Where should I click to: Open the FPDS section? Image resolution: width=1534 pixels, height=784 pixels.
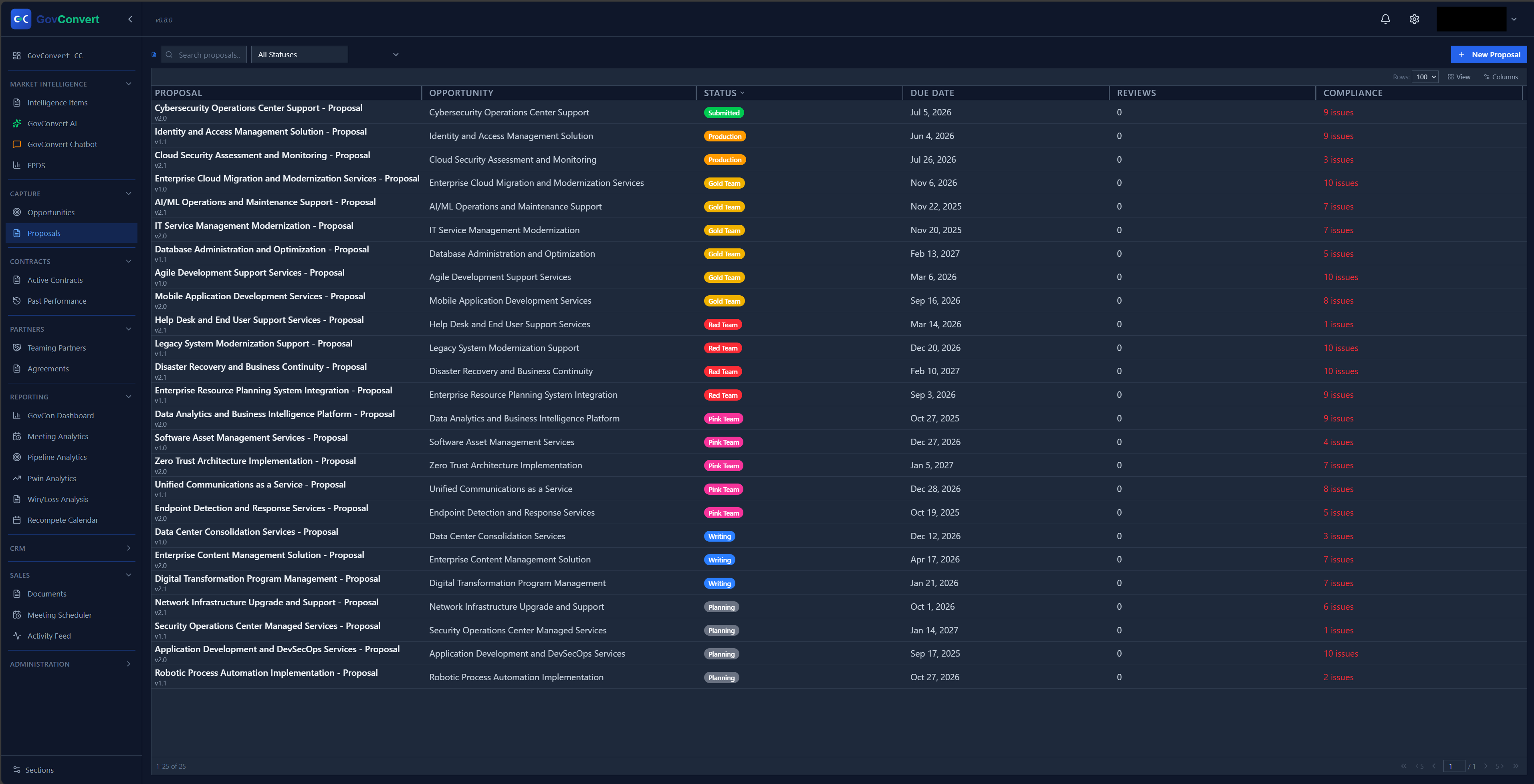point(37,165)
